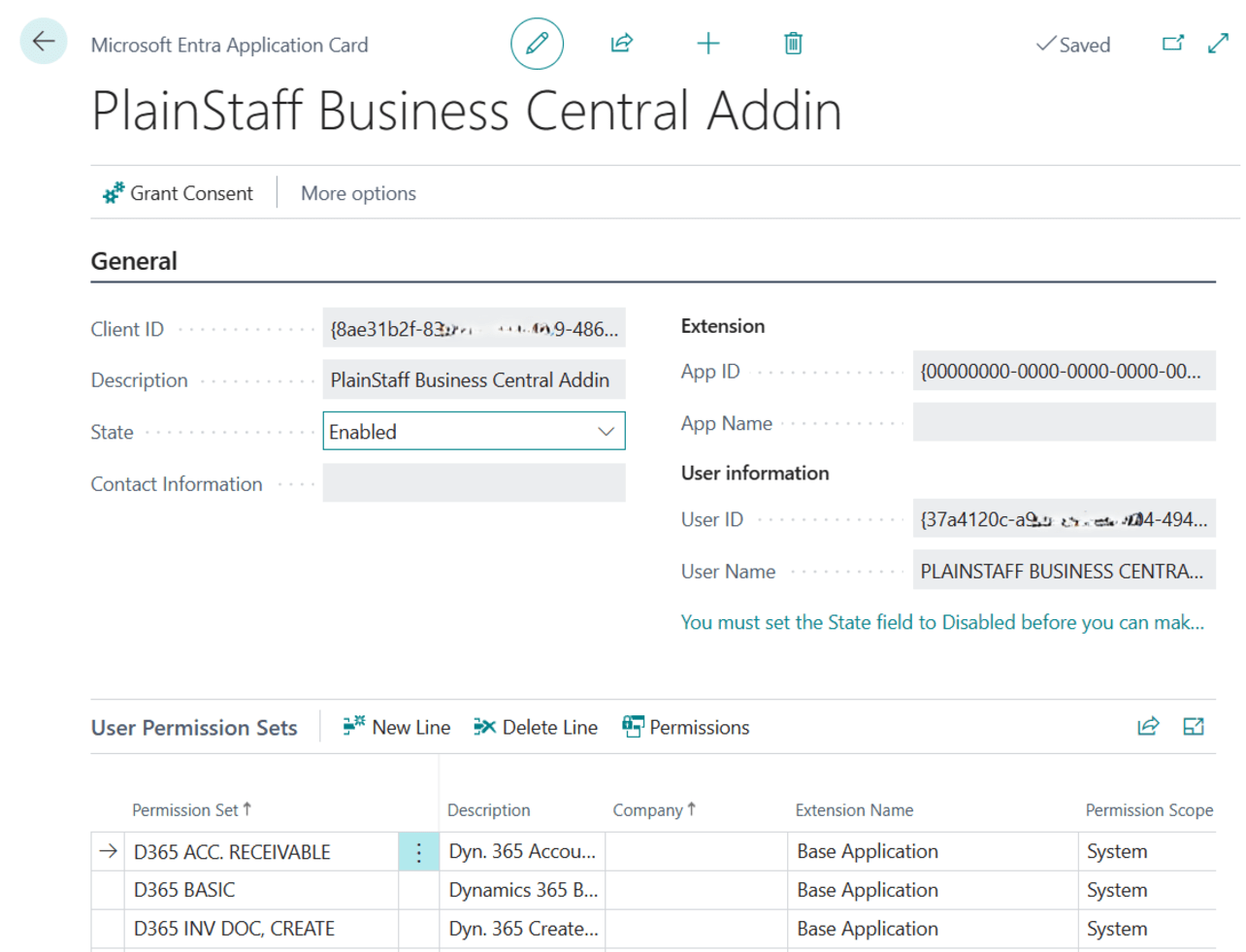The image size is (1246, 952).
Task: Click the Extension Name column header
Action: tap(854, 809)
